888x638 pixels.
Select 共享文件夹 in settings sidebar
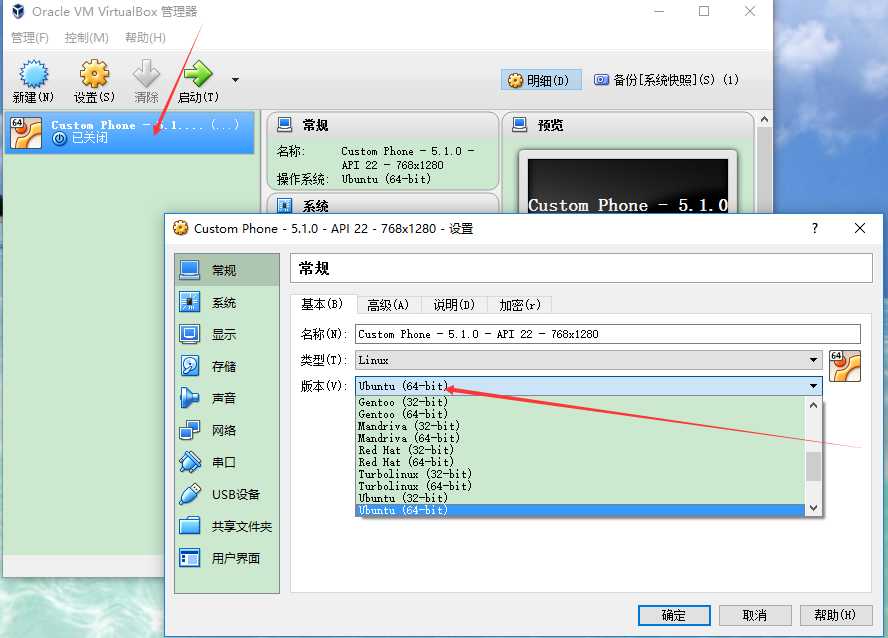click(x=227, y=526)
